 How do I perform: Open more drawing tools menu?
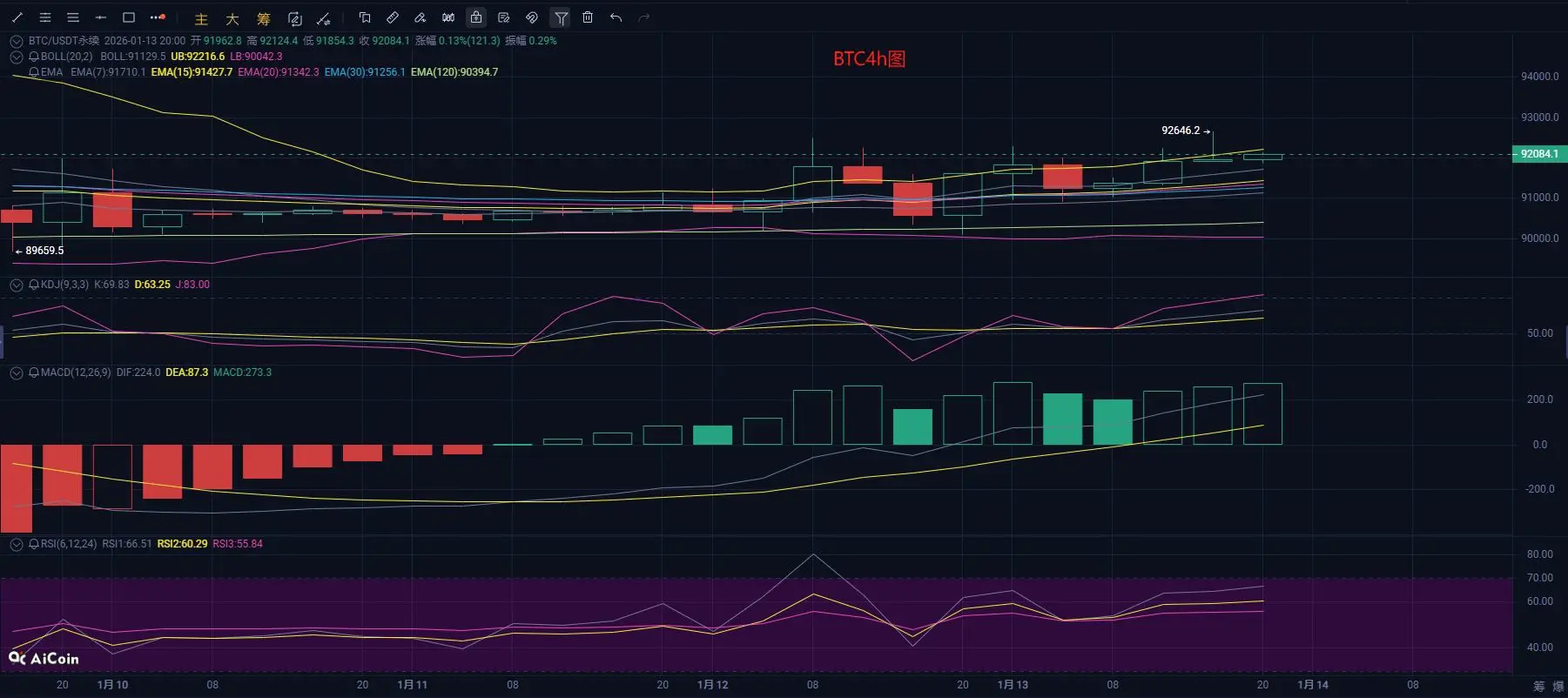[158, 17]
